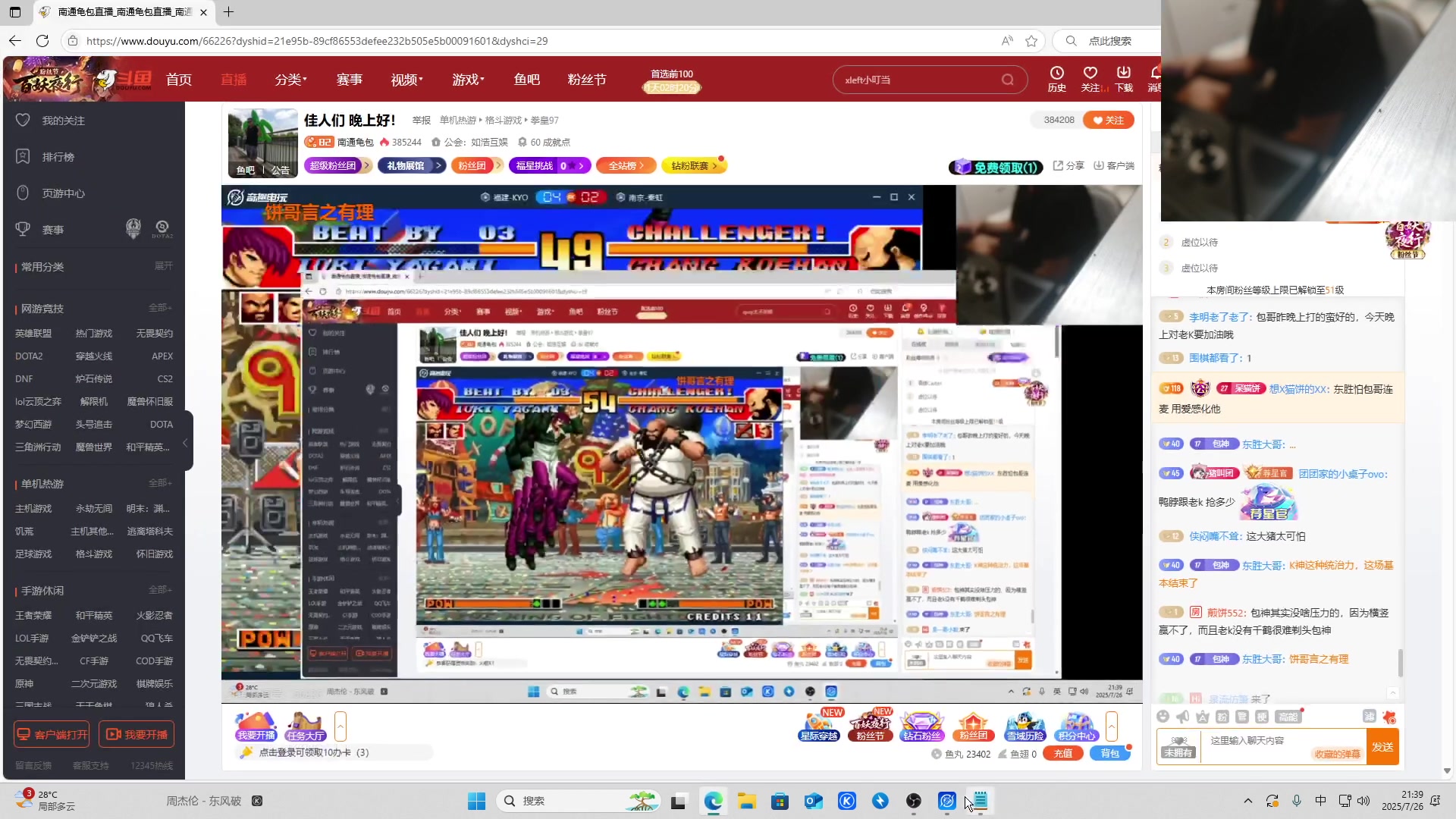Click the 粉 fan badge chat icon
Image resolution: width=1456 pixels, height=819 pixels.
click(x=1222, y=717)
